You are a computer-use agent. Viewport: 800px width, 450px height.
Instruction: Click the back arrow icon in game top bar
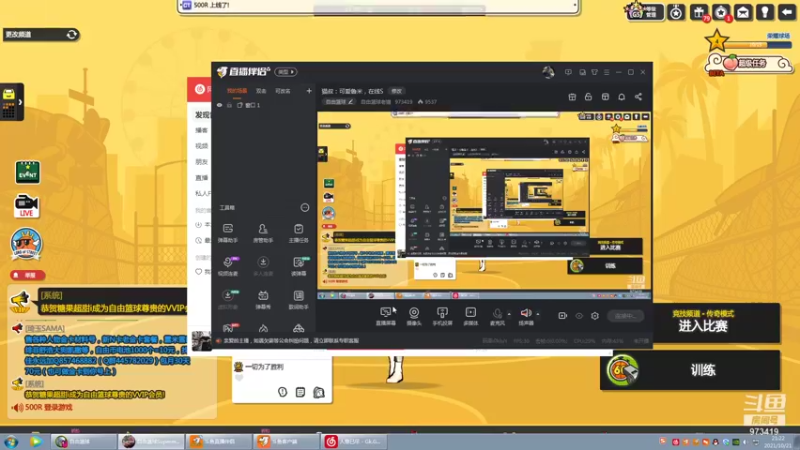point(787,12)
